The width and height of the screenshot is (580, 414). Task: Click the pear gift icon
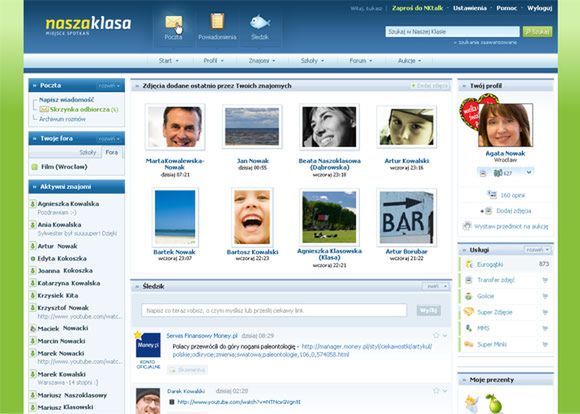tap(493, 403)
